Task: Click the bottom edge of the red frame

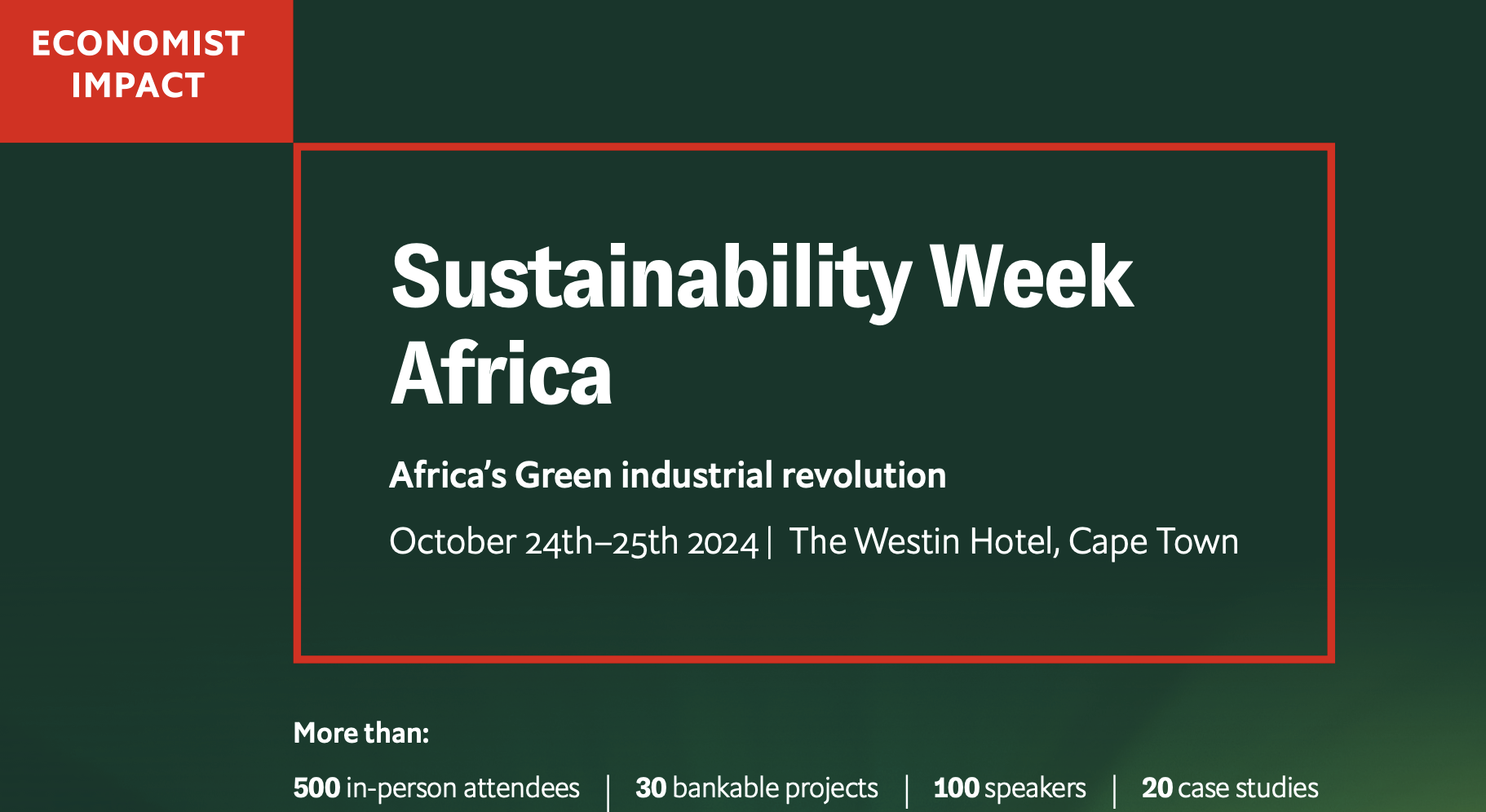Action: [x=814, y=659]
